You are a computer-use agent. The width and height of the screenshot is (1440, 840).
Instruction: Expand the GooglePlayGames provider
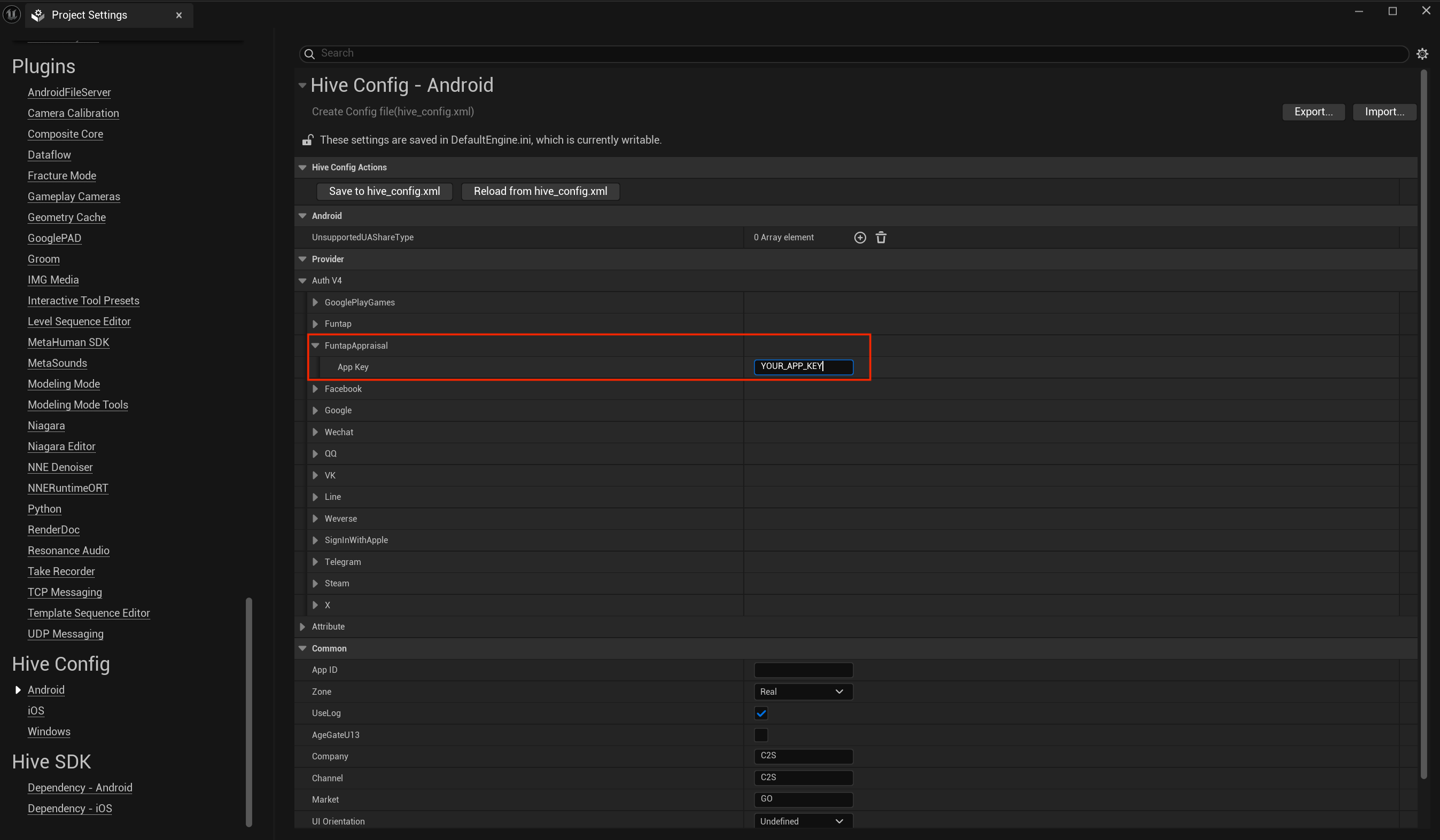tap(315, 302)
